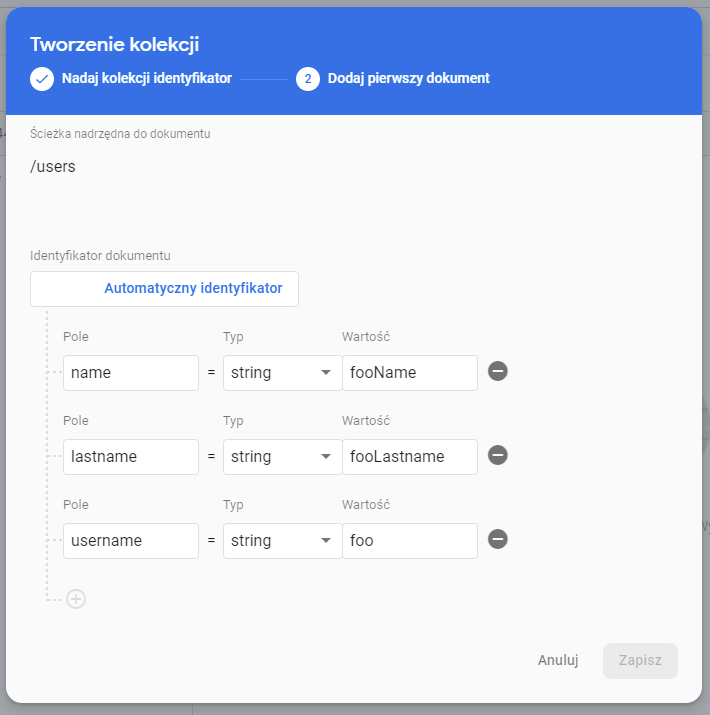This screenshot has height=715, width=710.
Task: Open type dropdown for username field
Action: click(x=282, y=541)
